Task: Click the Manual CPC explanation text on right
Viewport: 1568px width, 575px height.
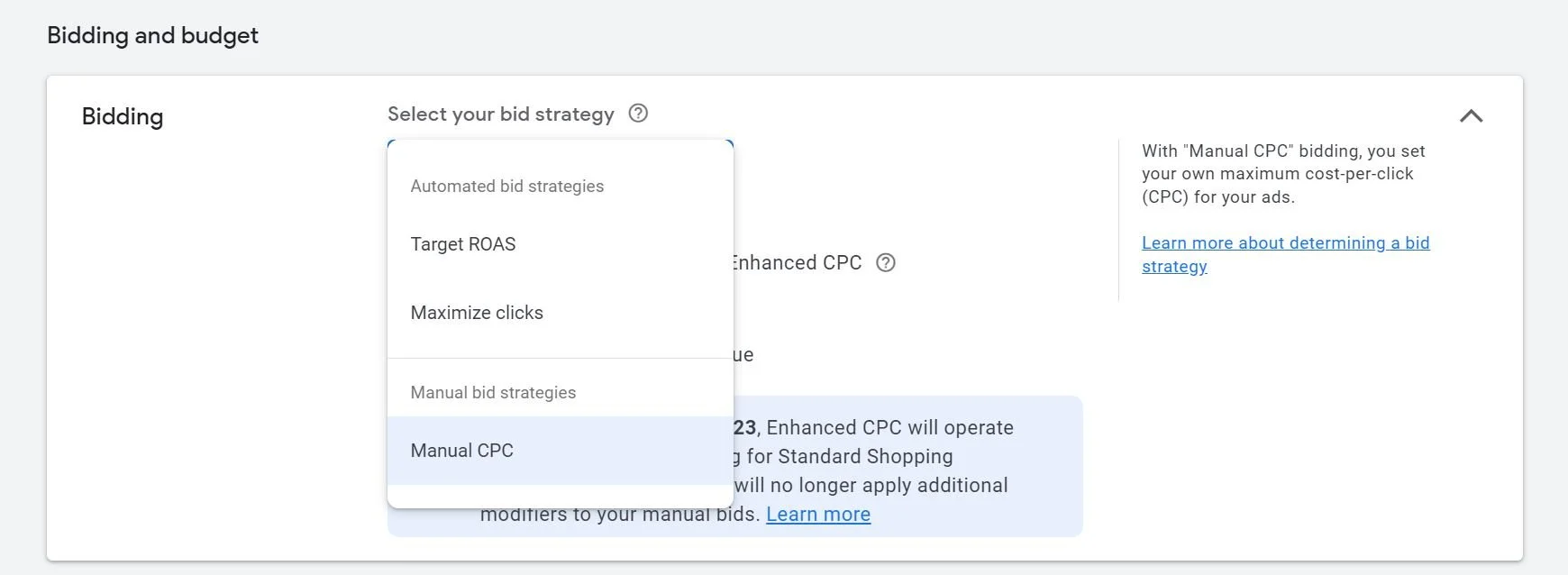Action: (1283, 174)
